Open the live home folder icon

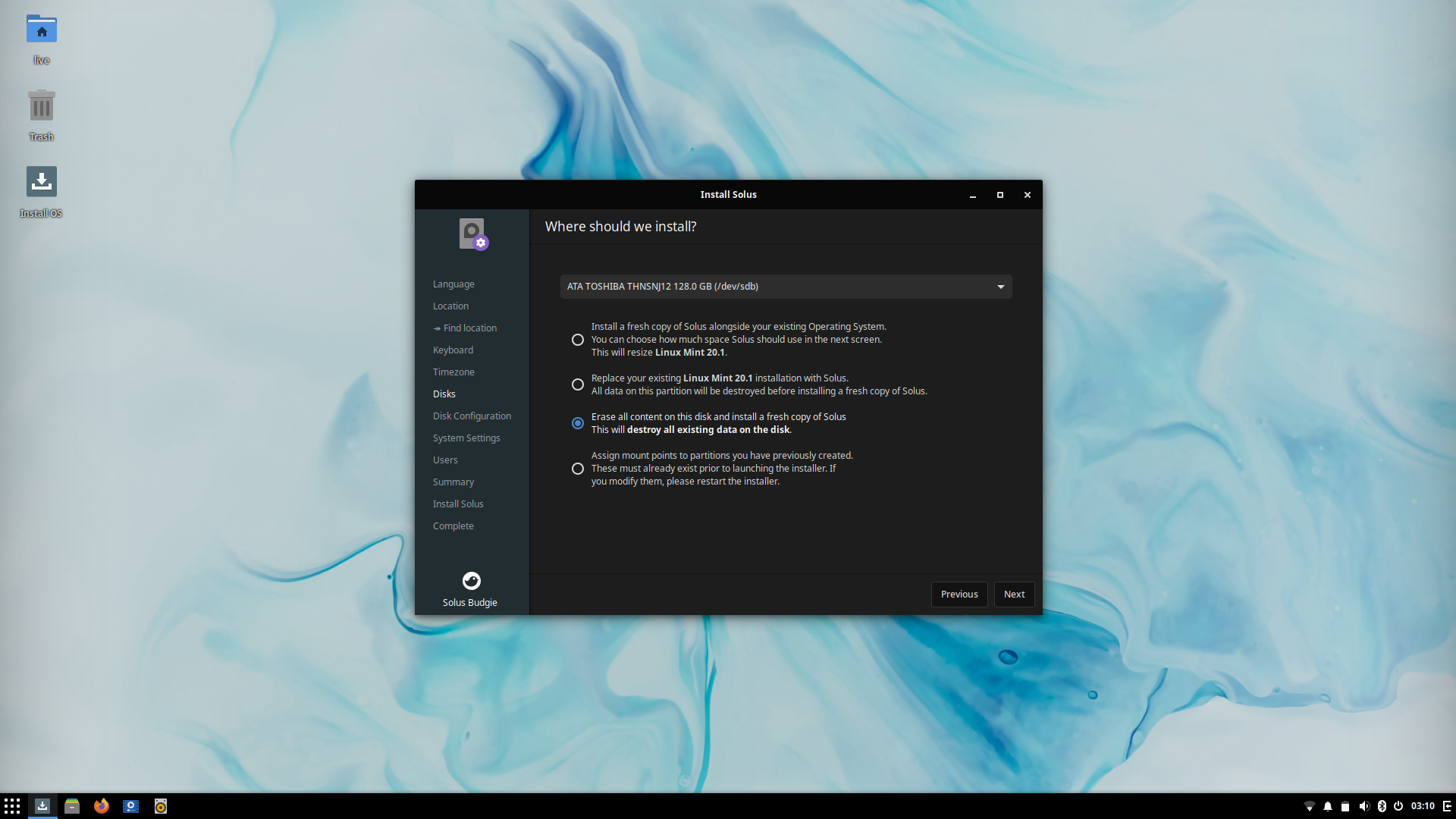click(42, 30)
